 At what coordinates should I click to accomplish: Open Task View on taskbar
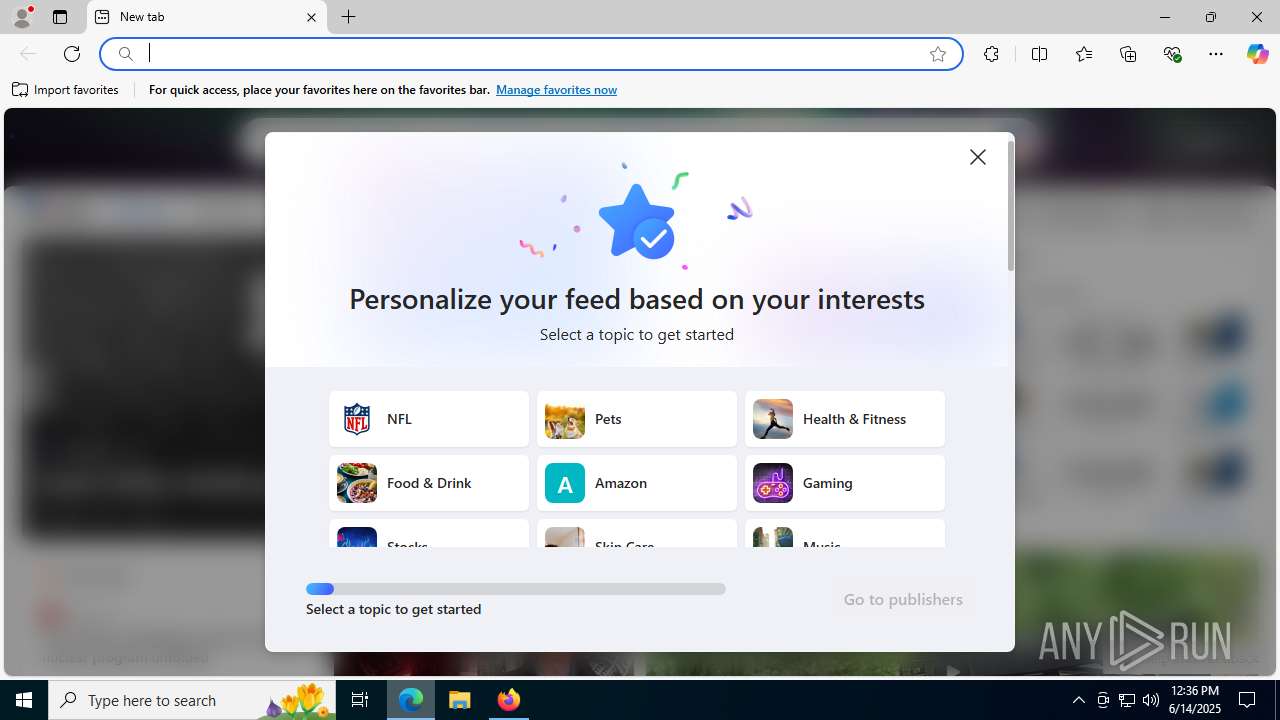point(360,700)
